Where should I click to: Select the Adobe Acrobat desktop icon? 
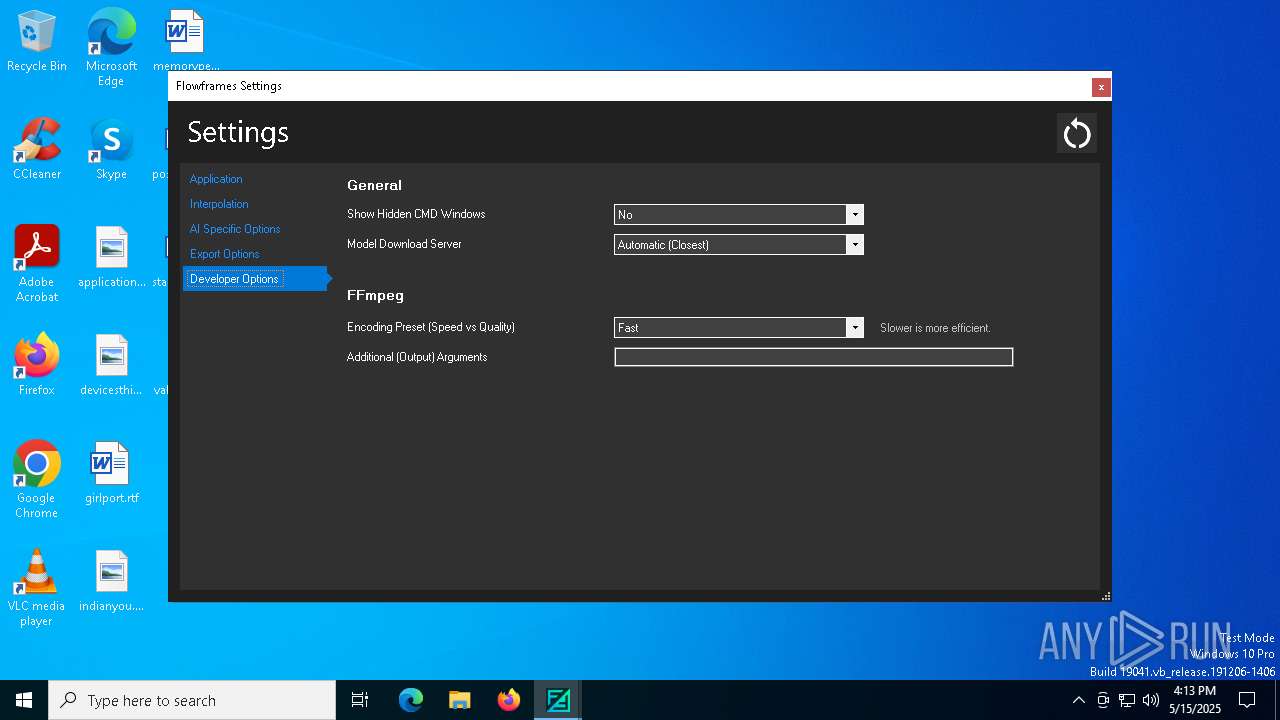(37, 264)
